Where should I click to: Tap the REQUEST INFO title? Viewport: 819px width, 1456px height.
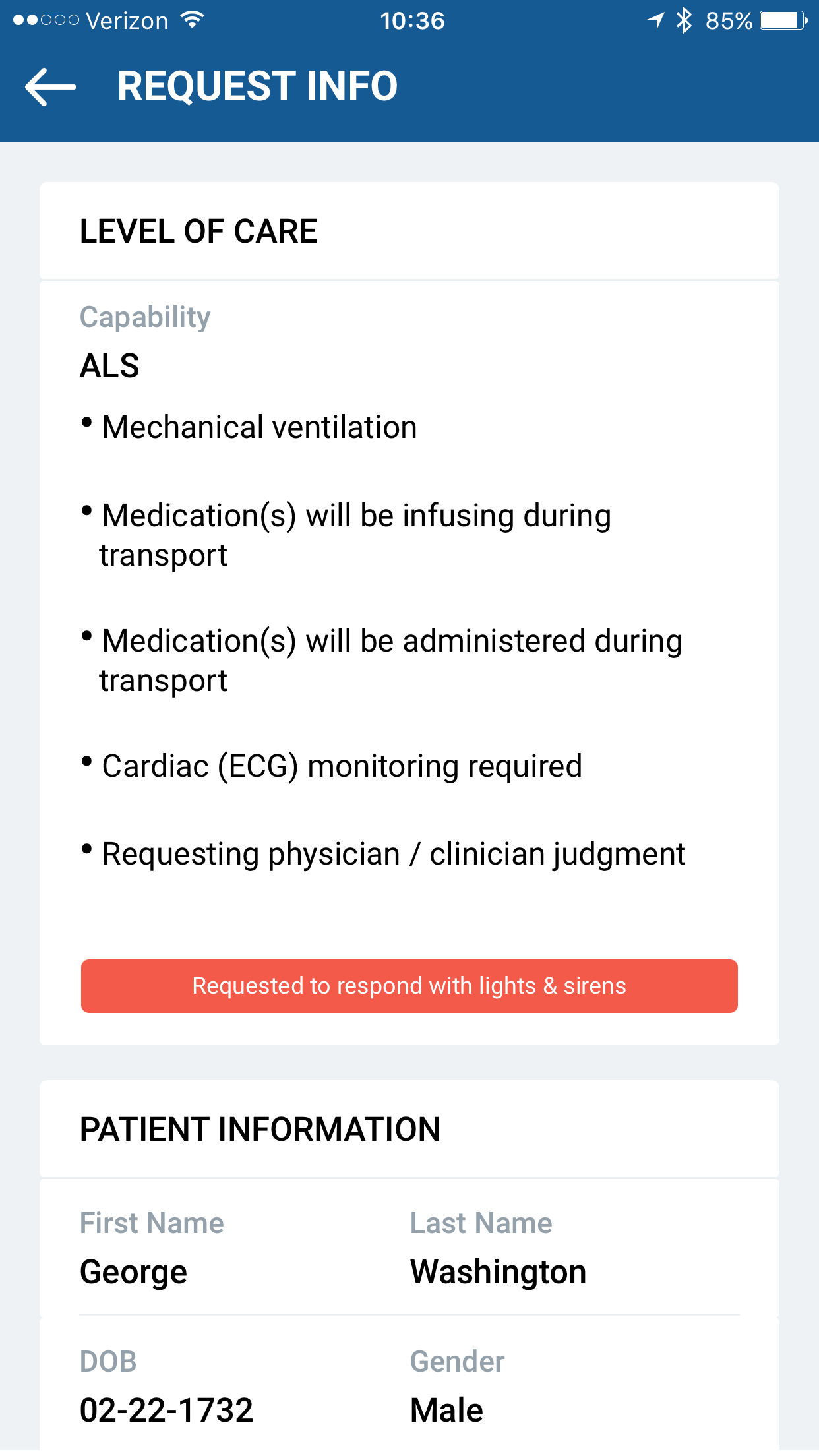[257, 86]
